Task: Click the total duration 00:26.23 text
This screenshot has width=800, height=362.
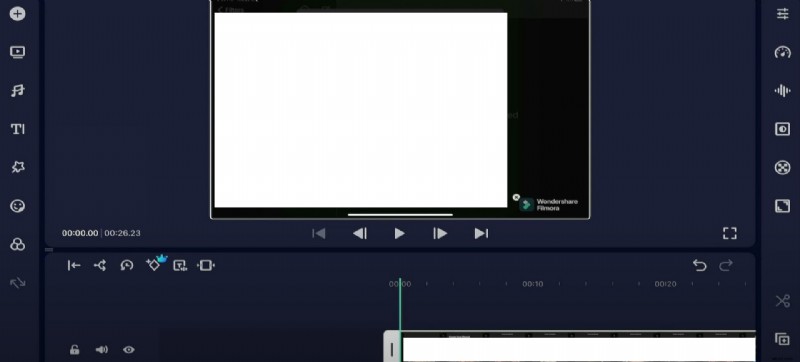Action: coord(122,233)
